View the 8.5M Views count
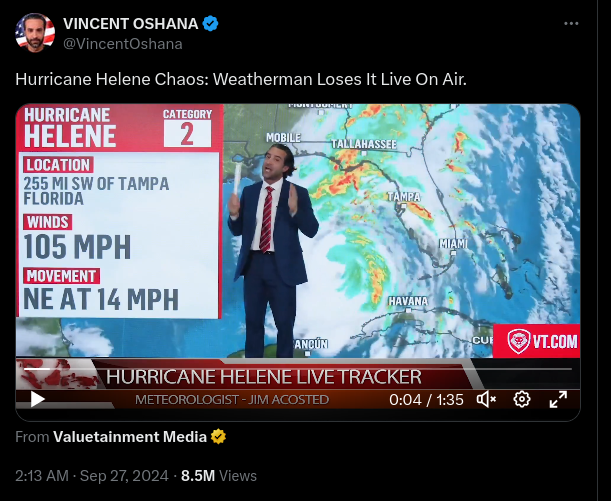 (x=219, y=476)
